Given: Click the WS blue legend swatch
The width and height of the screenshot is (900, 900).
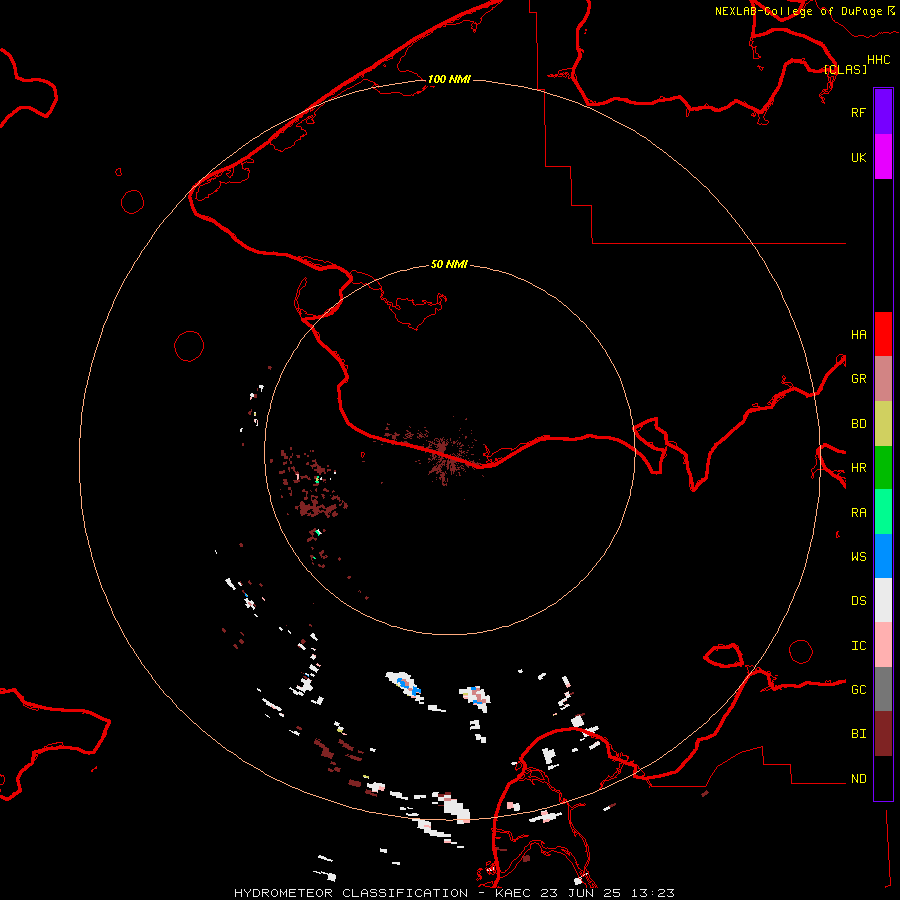Looking at the screenshot, I should [x=883, y=556].
